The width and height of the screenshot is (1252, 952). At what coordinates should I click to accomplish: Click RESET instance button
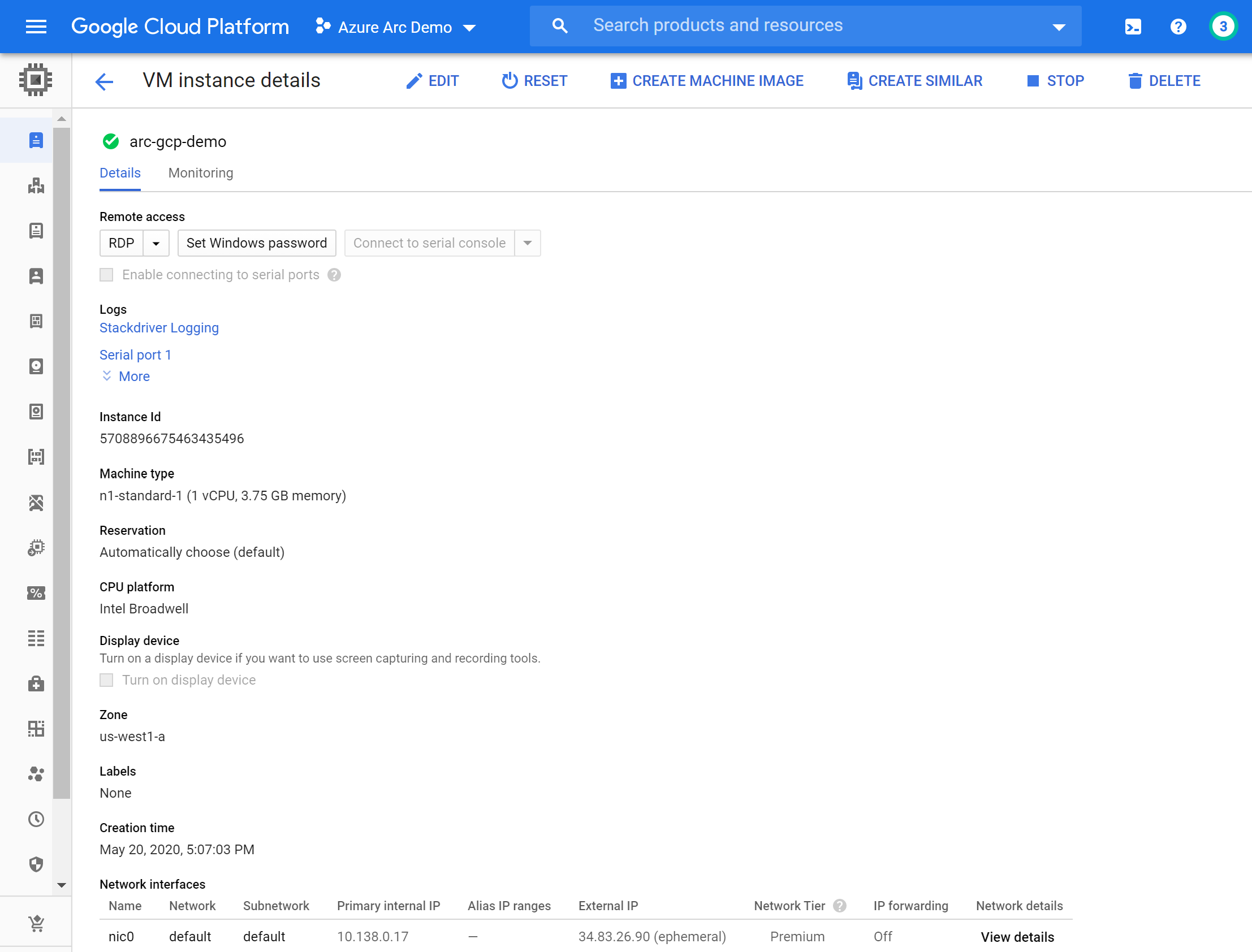tap(534, 81)
